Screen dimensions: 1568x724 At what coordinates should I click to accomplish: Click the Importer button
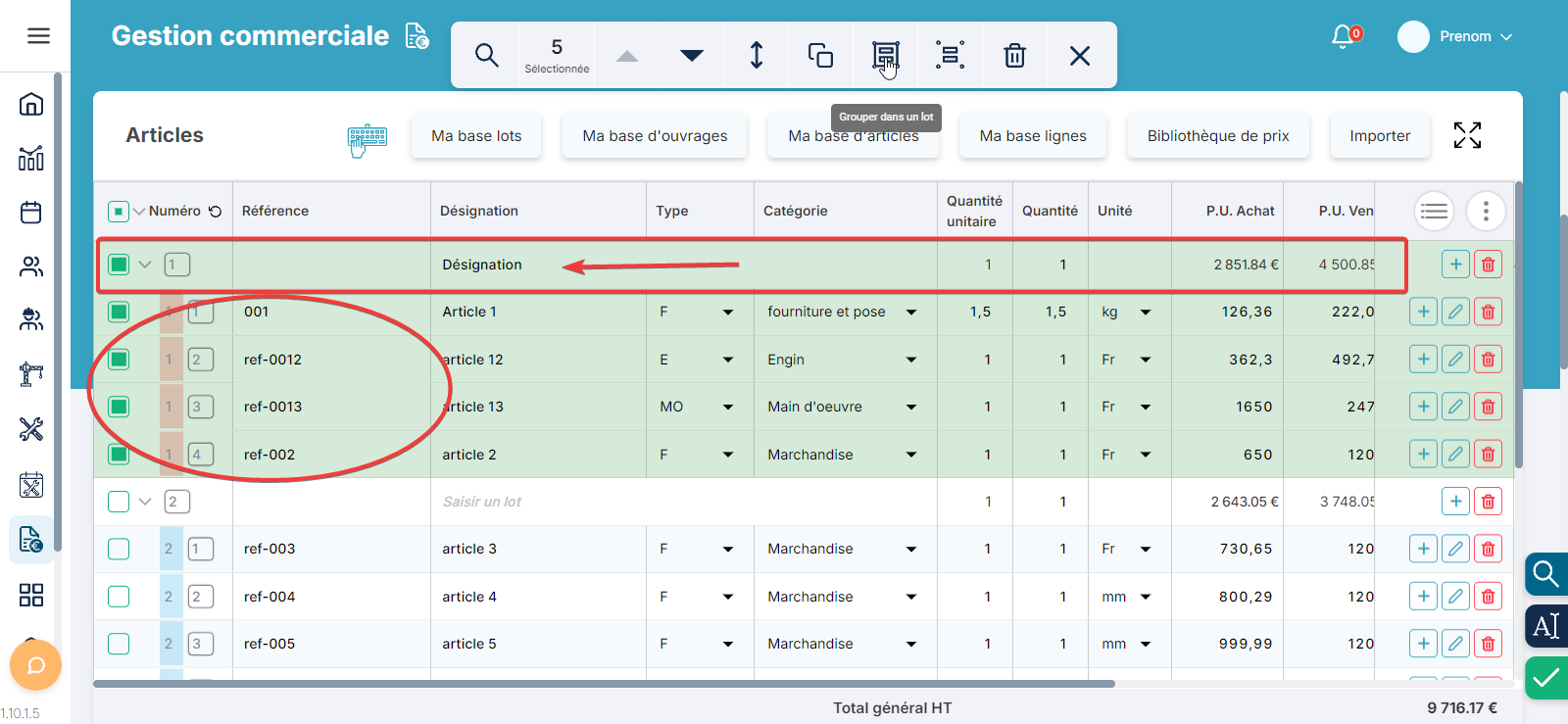[x=1379, y=136]
